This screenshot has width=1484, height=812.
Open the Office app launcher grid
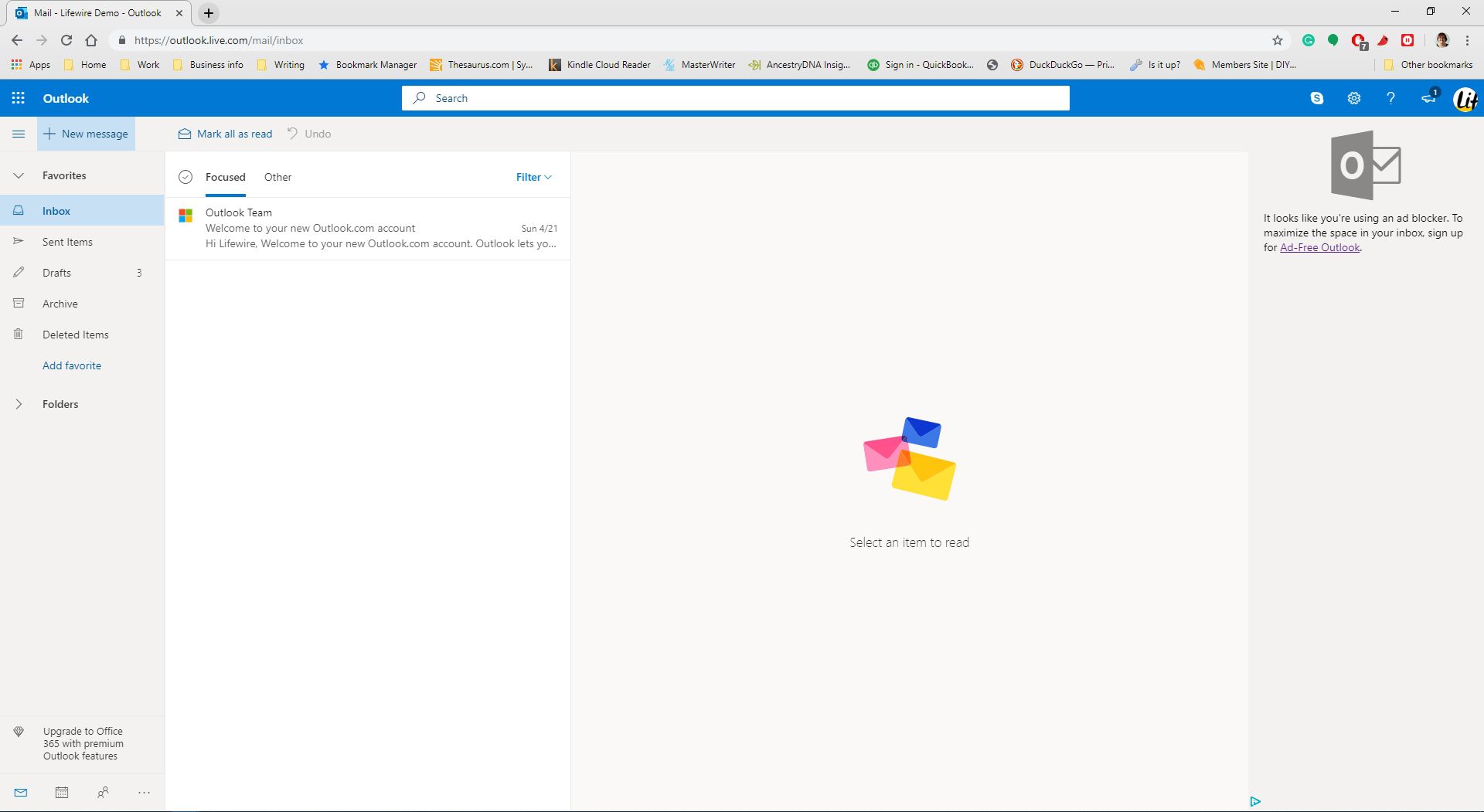(19, 98)
